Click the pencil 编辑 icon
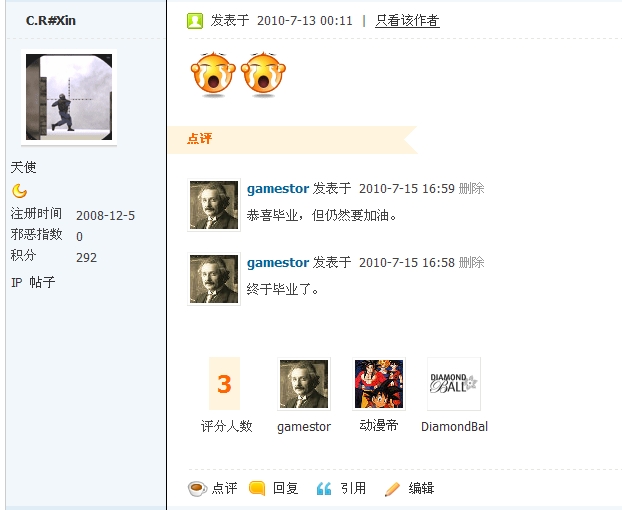Screen dimensions: 622x510 point(392,489)
